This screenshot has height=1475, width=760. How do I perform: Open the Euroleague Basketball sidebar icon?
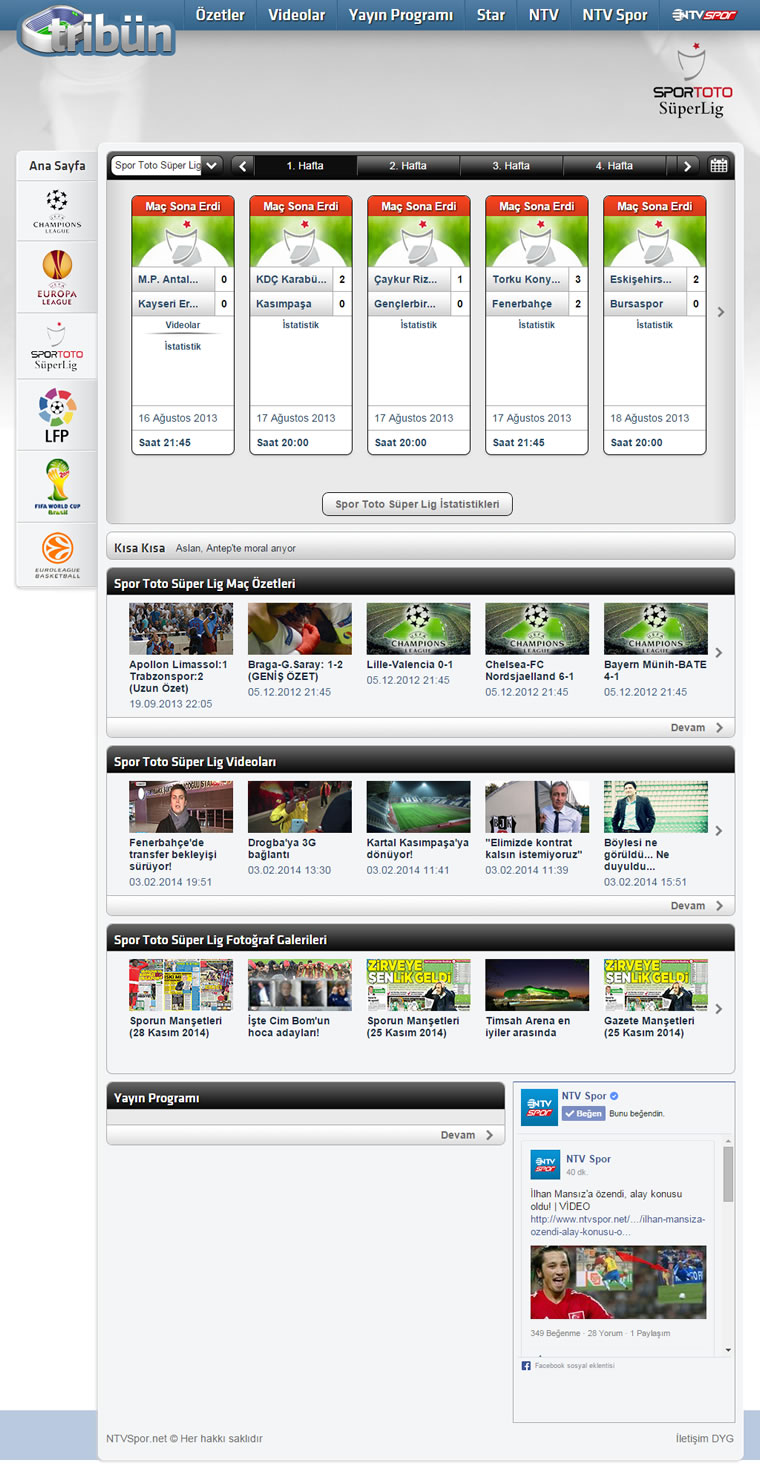[x=57, y=555]
